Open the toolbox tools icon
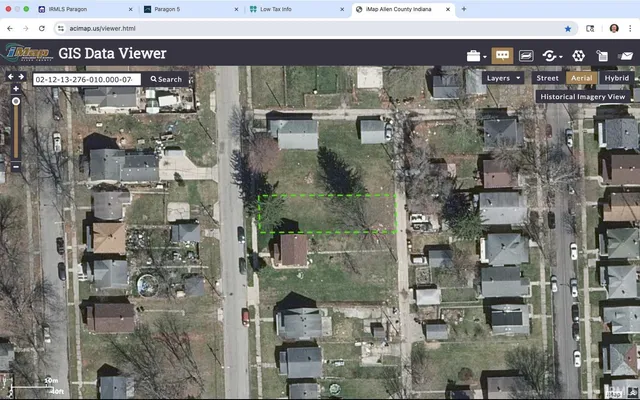 coord(474,55)
